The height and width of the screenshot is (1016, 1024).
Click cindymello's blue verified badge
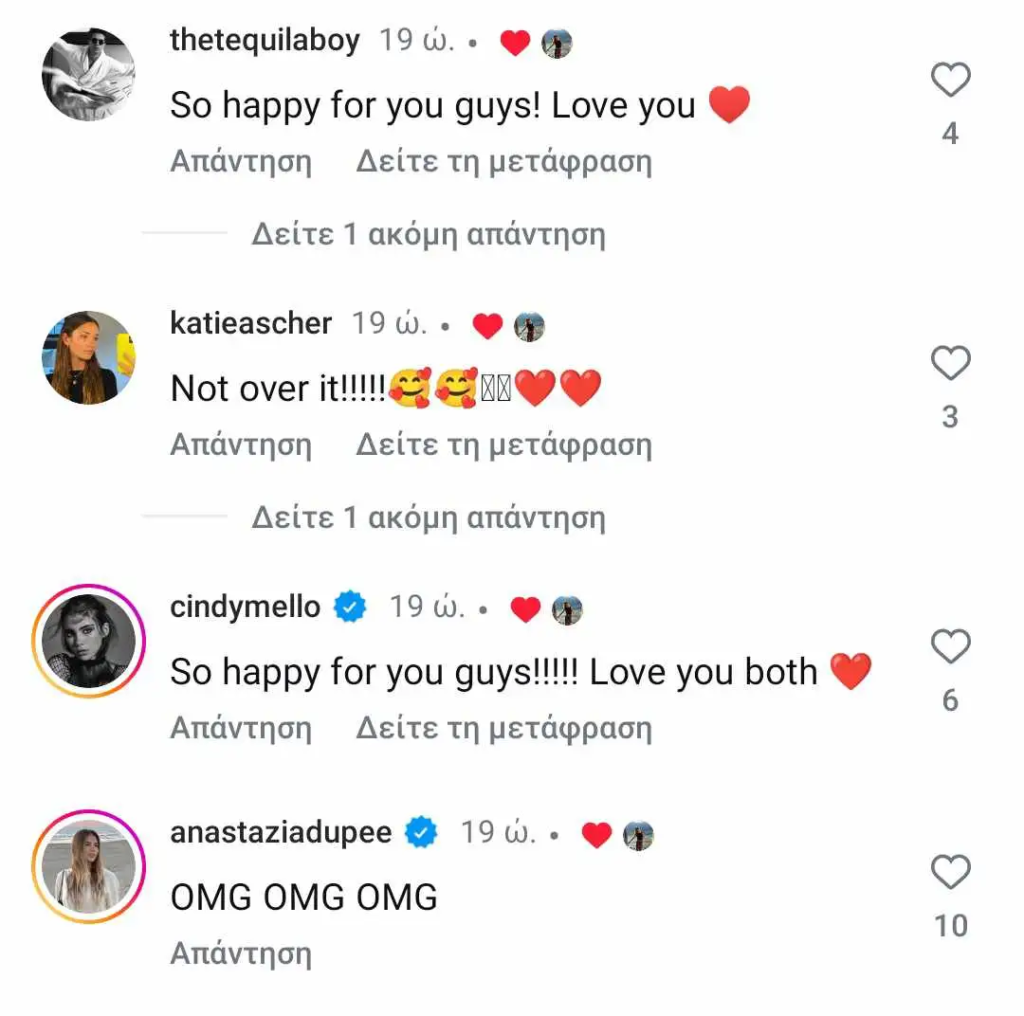pos(350,607)
